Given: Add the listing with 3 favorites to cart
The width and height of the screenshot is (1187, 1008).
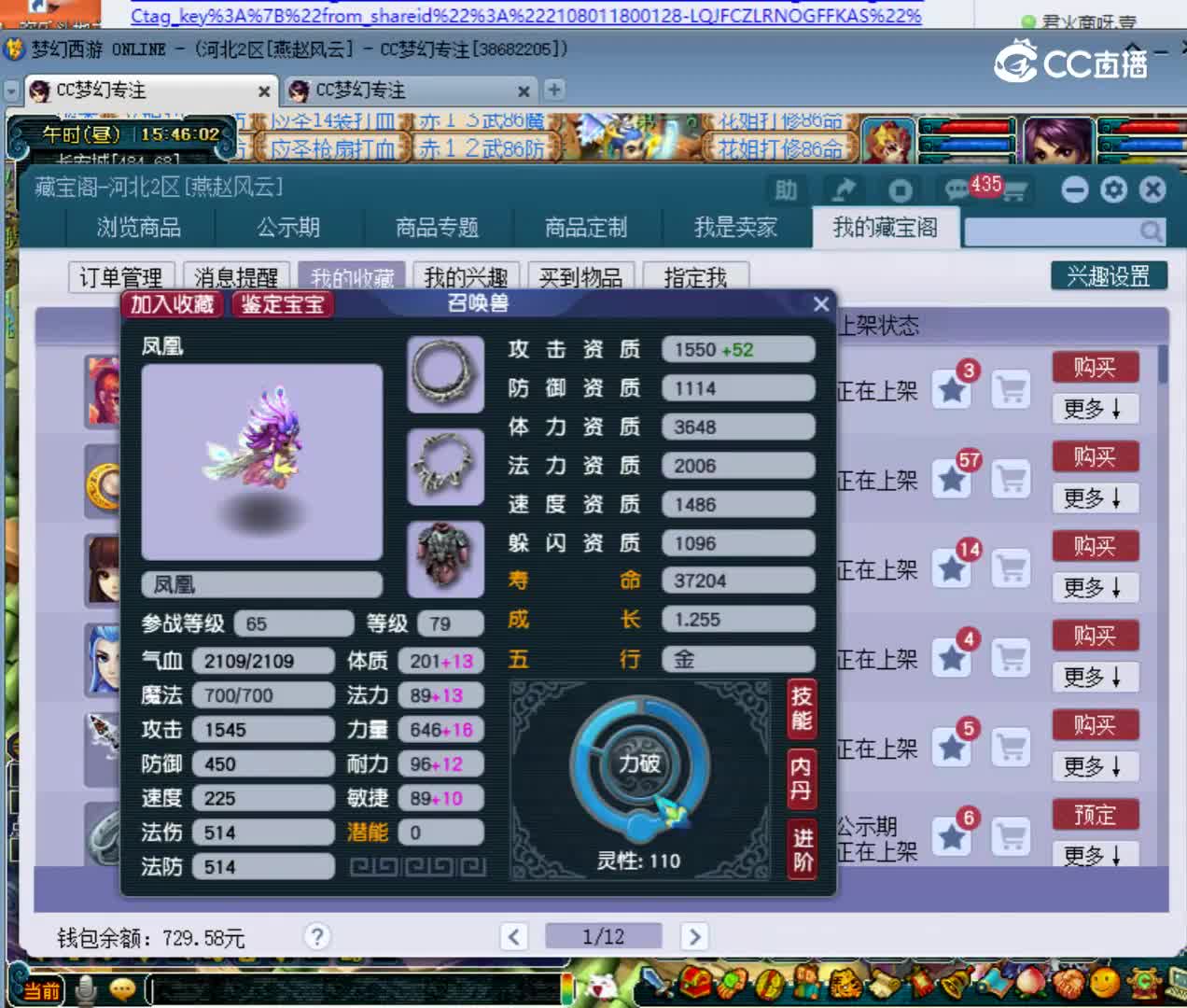Looking at the screenshot, I should pos(1011,390).
